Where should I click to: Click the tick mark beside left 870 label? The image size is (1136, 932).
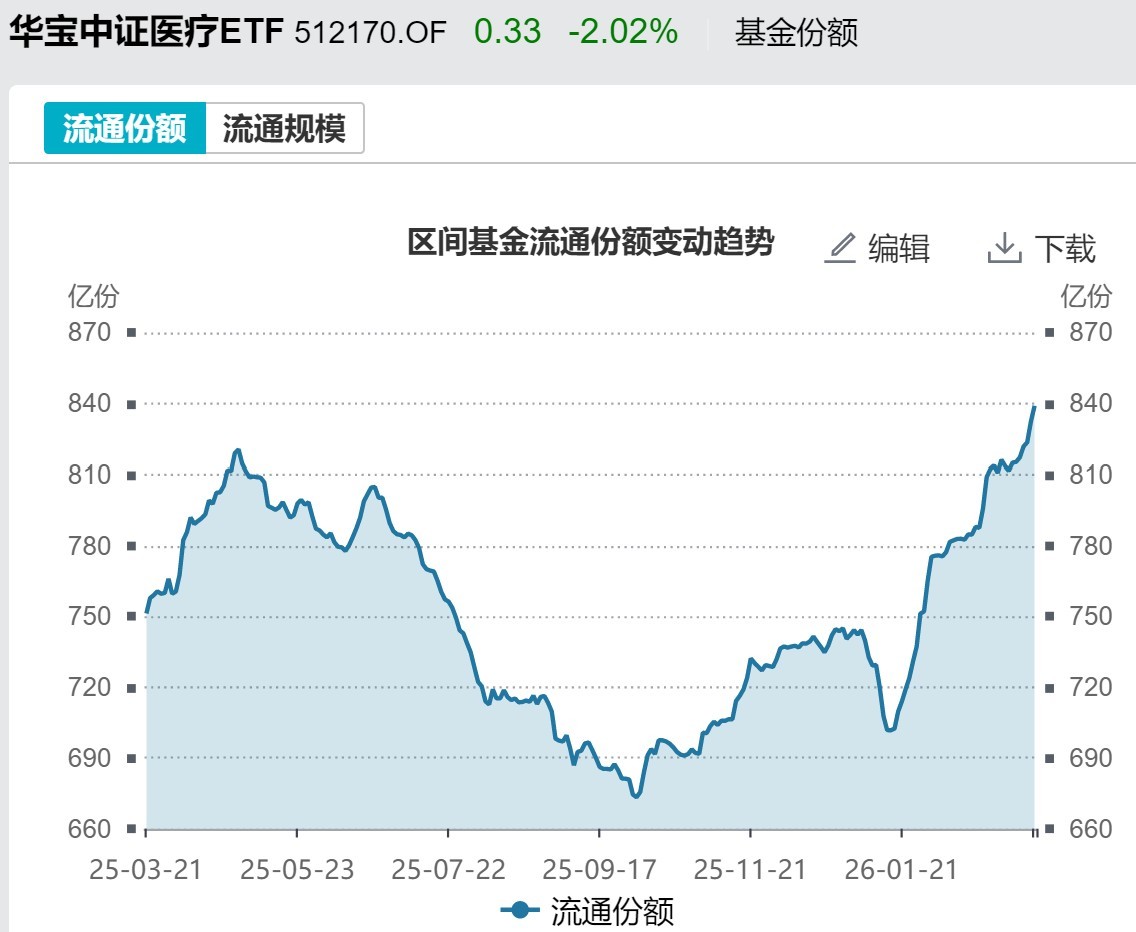pyautogui.click(x=131, y=332)
